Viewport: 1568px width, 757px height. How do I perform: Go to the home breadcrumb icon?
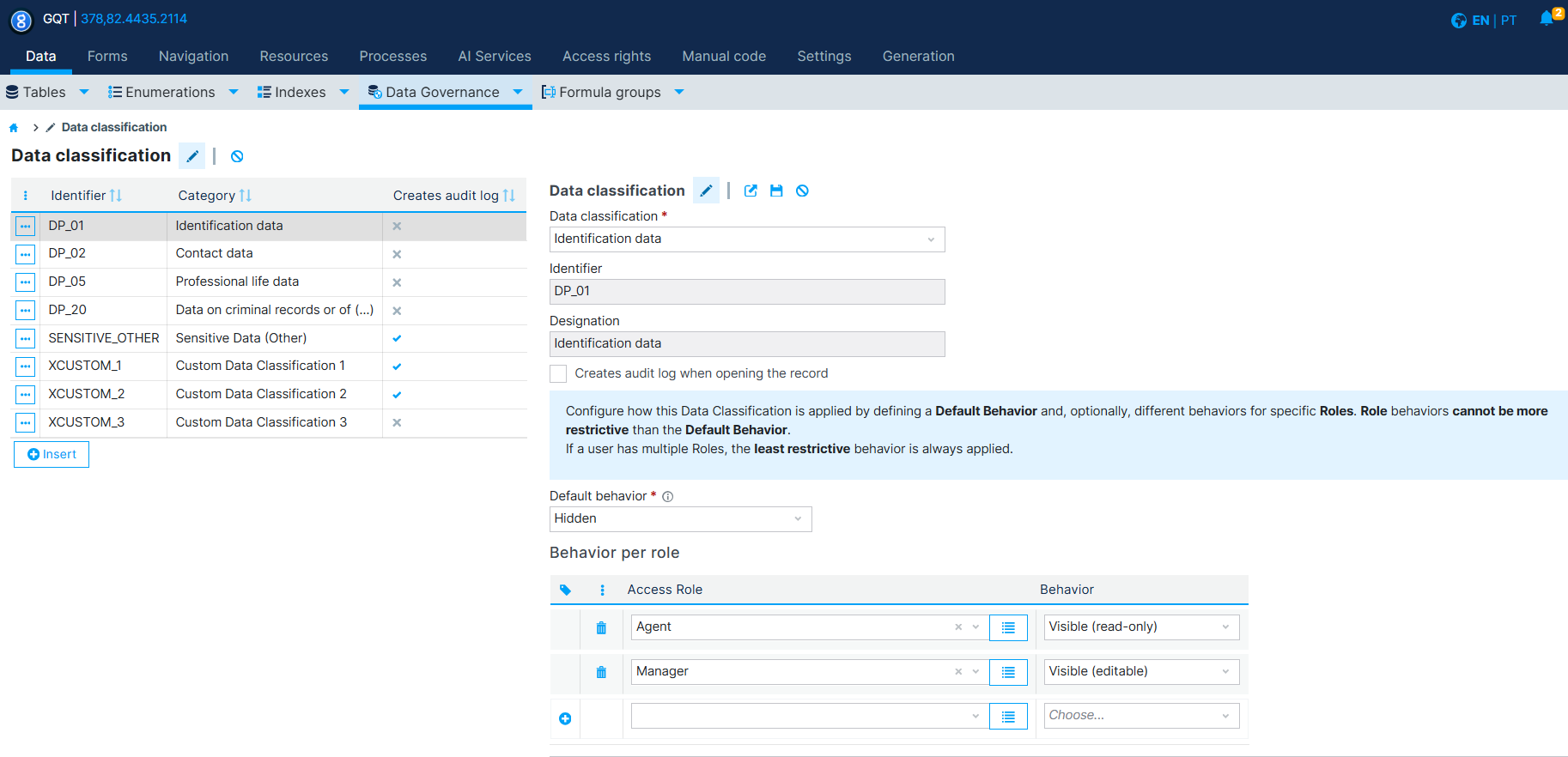click(14, 128)
